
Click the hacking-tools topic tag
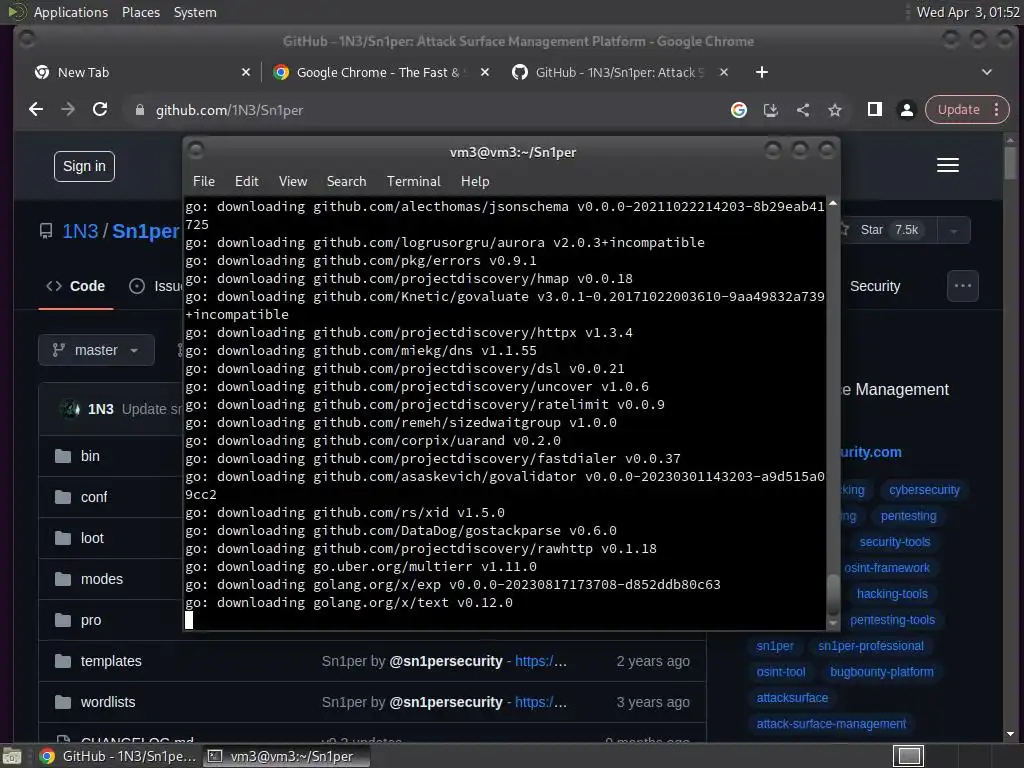tap(891, 594)
